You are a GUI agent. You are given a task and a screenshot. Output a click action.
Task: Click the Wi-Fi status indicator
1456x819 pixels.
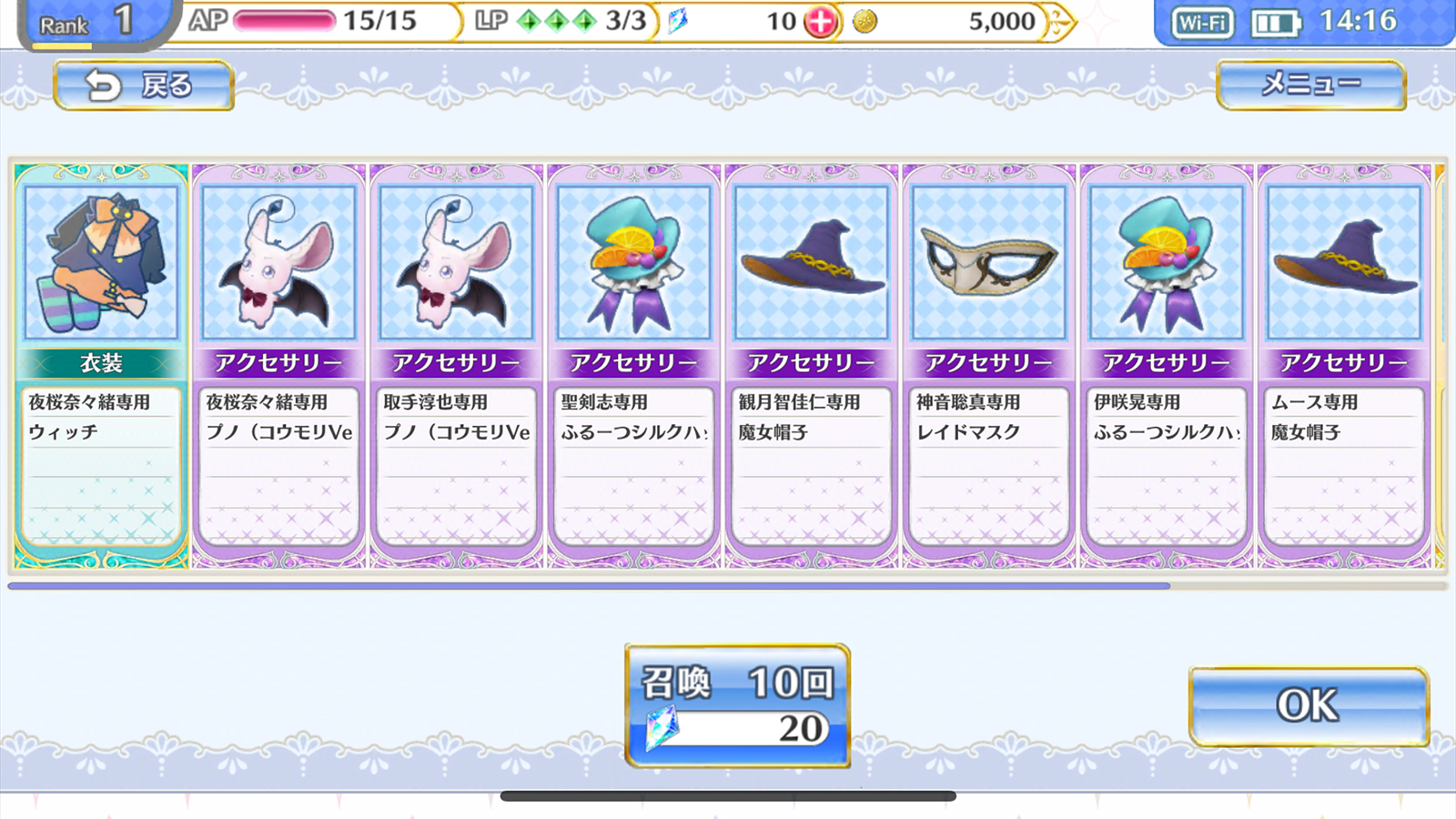tap(1203, 23)
